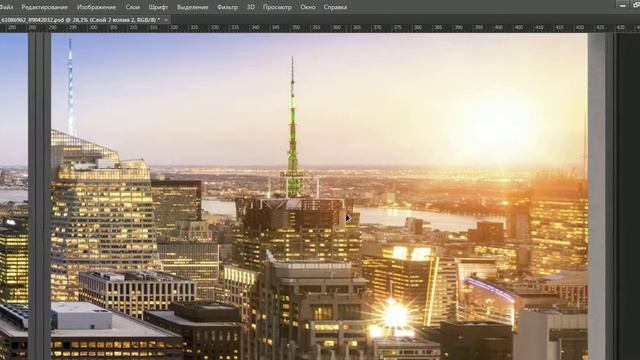Image resolution: width=640 pixels, height=360 pixels.
Task: Open the Фильтр menu
Action: click(227, 7)
